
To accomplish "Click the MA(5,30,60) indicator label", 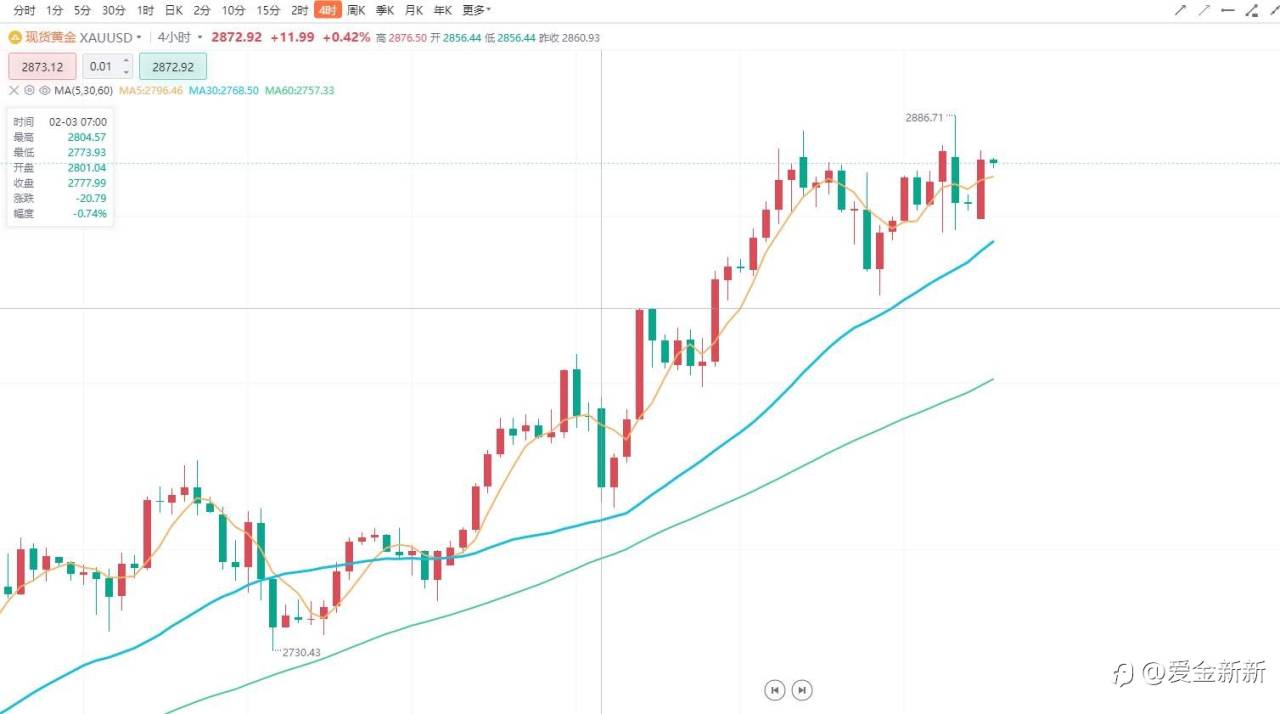I will coord(84,90).
